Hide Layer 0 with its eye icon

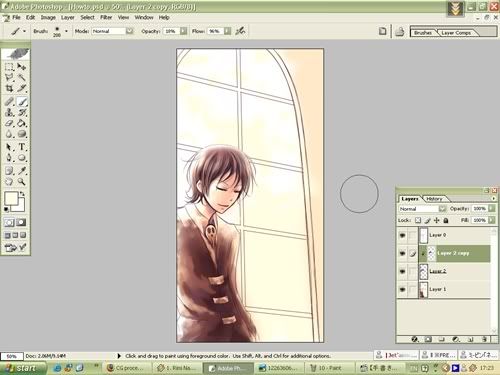(x=402, y=235)
